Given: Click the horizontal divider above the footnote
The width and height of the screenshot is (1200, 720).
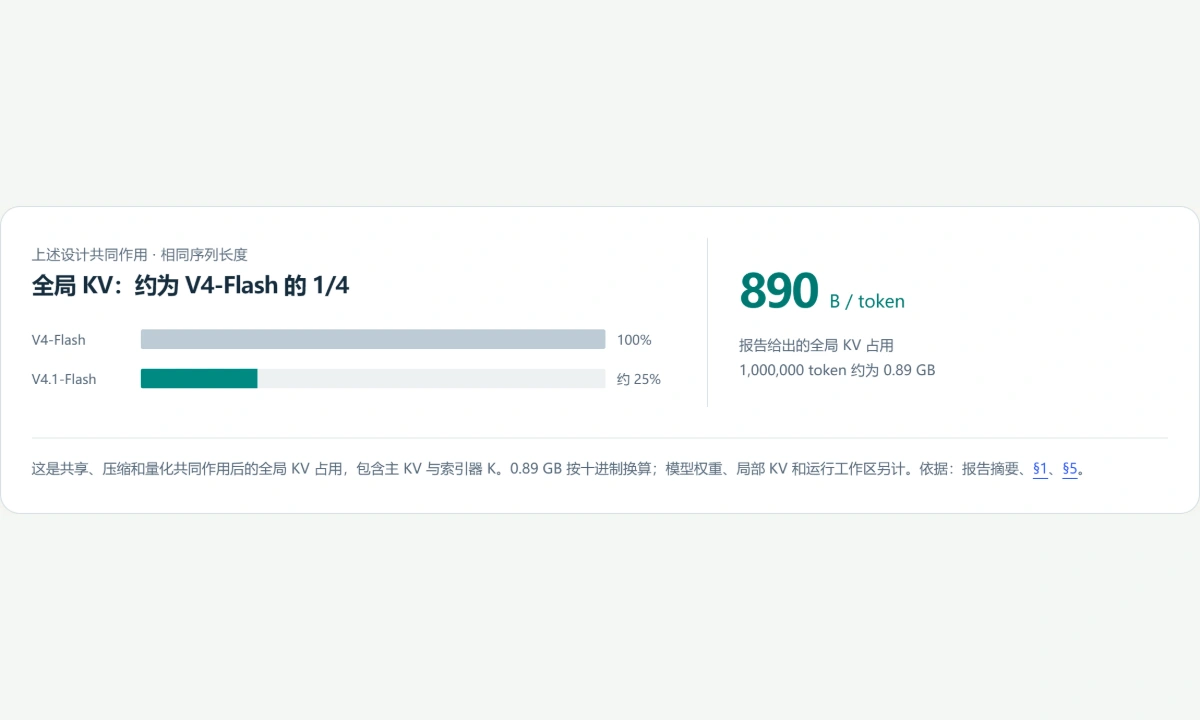Looking at the screenshot, I should (600, 438).
